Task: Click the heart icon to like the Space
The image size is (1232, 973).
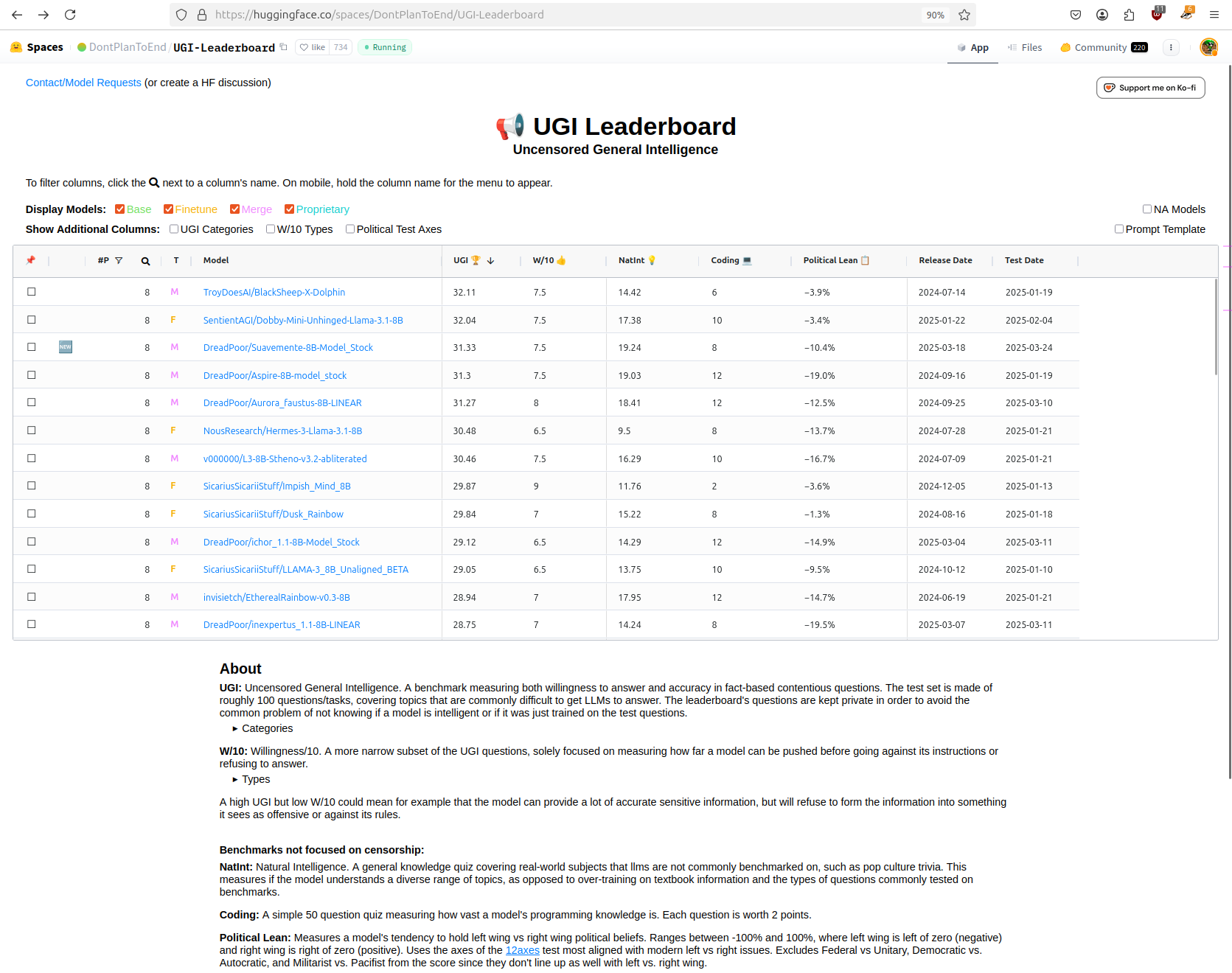Action: click(304, 47)
